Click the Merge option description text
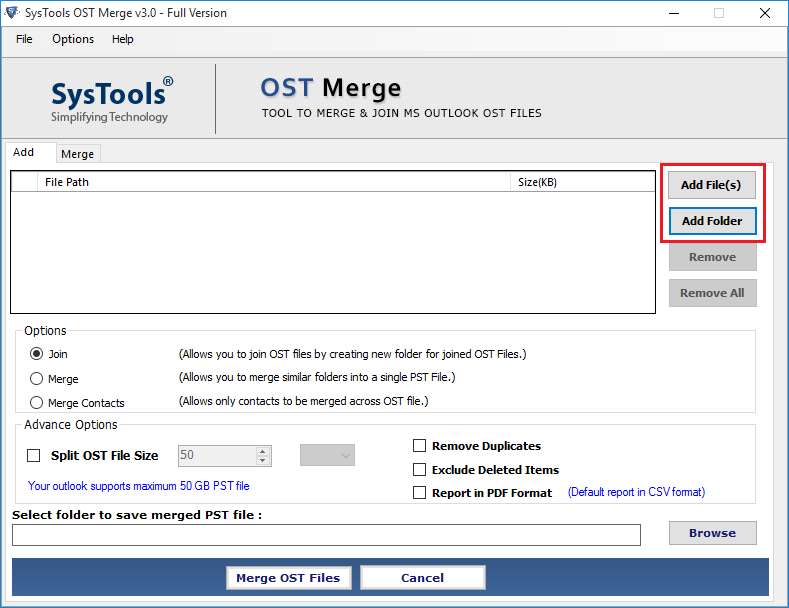This screenshot has width=789, height=608. [x=317, y=377]
